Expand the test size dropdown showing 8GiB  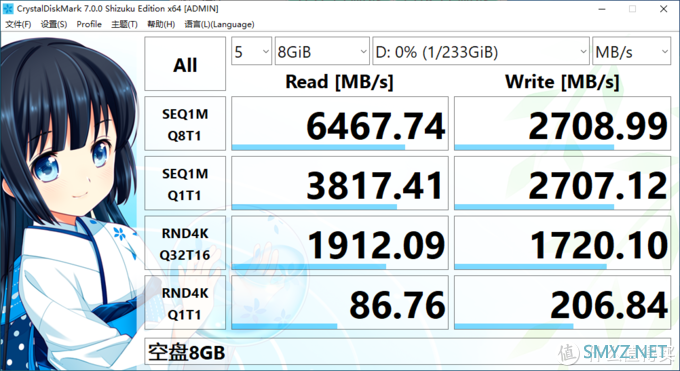pos(322,51)
